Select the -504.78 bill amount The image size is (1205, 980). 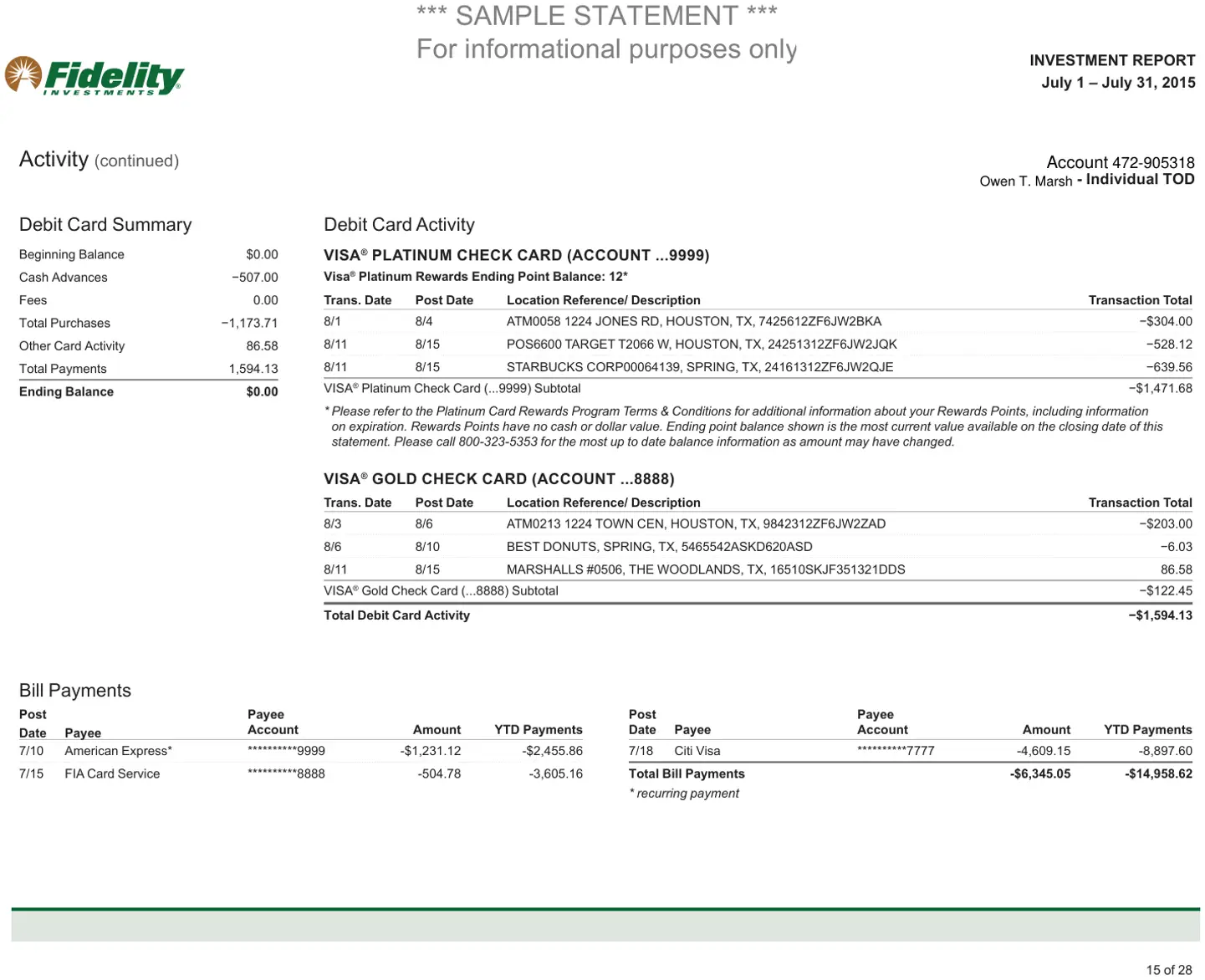coord(440,773)
